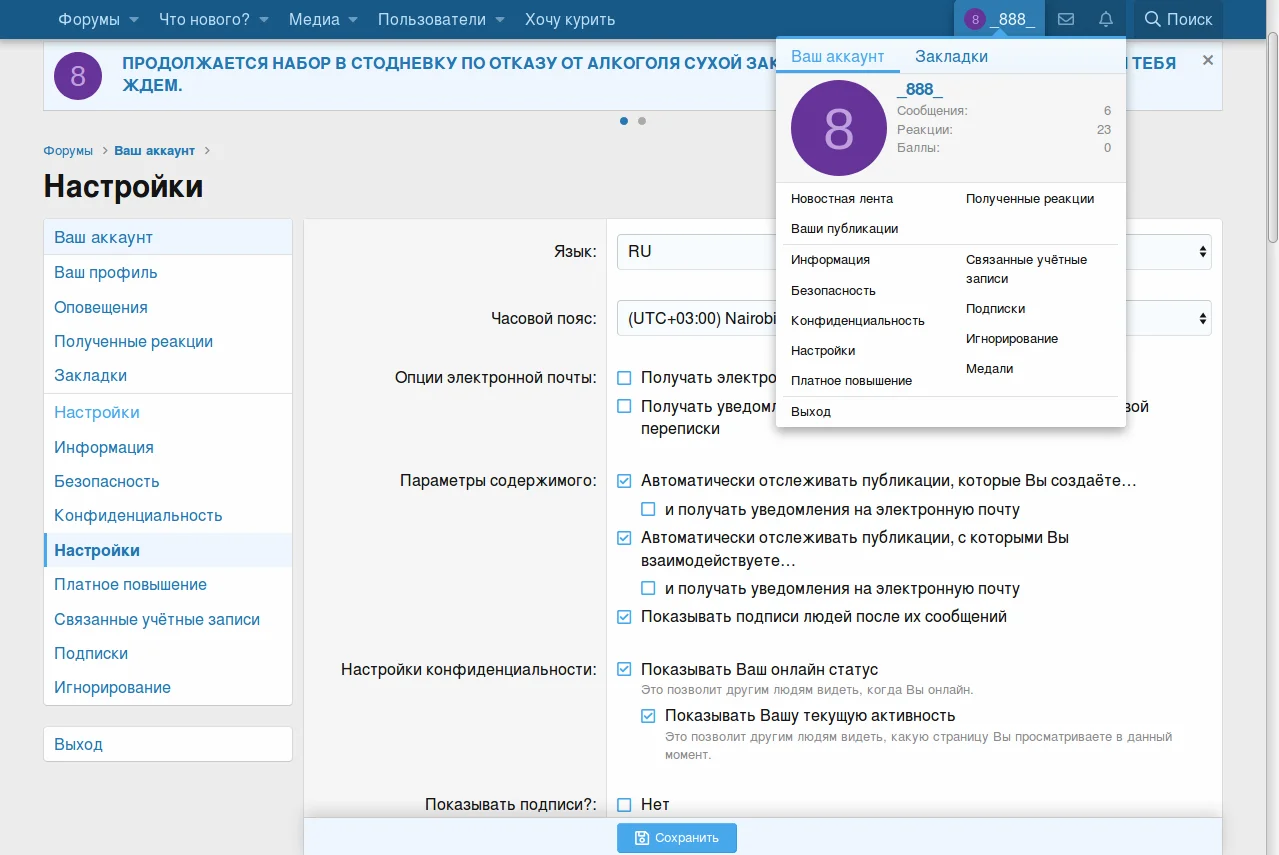Disable the Показывать Ваш онлайн статус option
This screenshot has width=1279, height=855.
[623, 669]
